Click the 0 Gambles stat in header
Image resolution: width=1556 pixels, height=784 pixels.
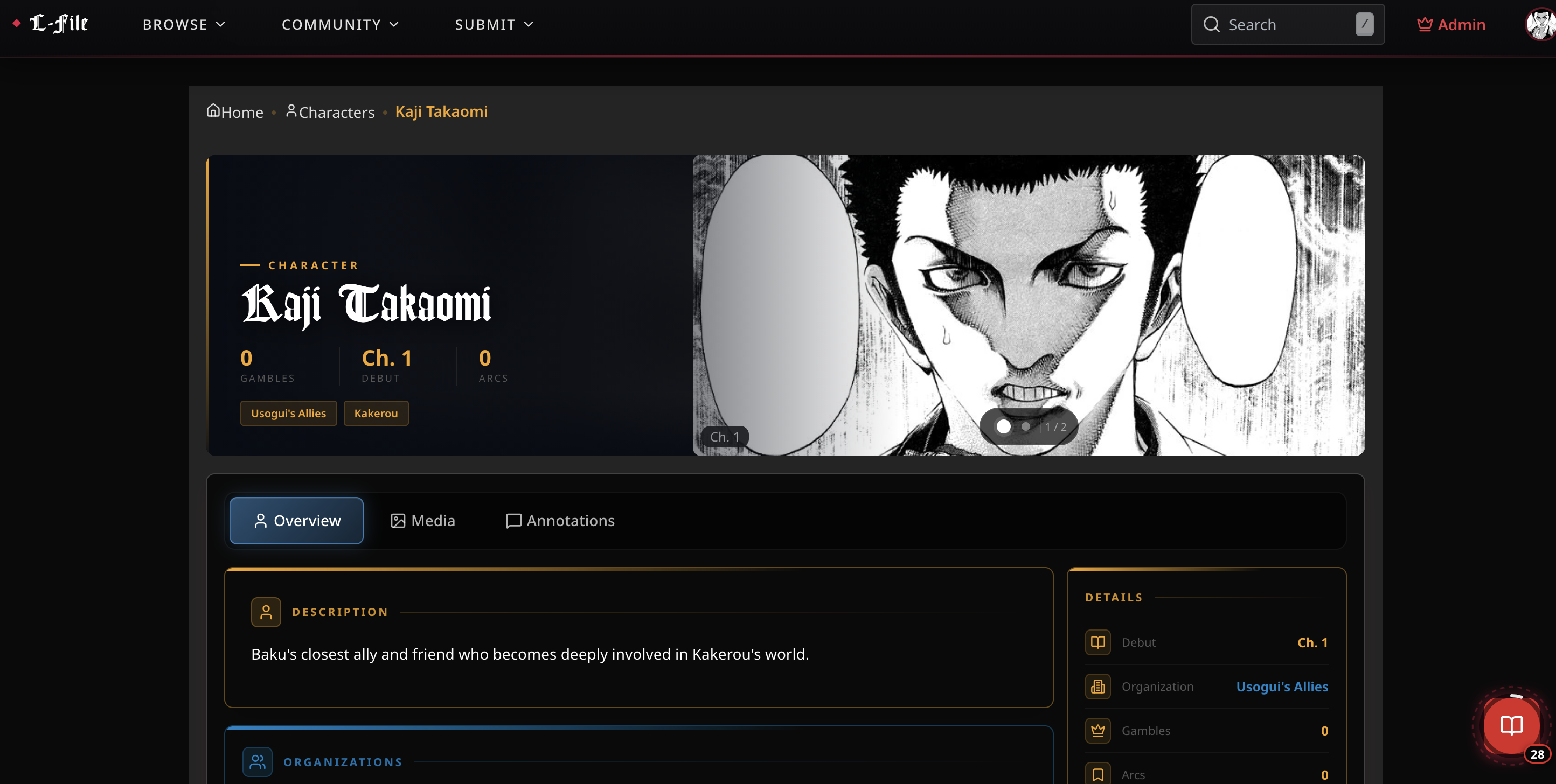pos(267,365)
